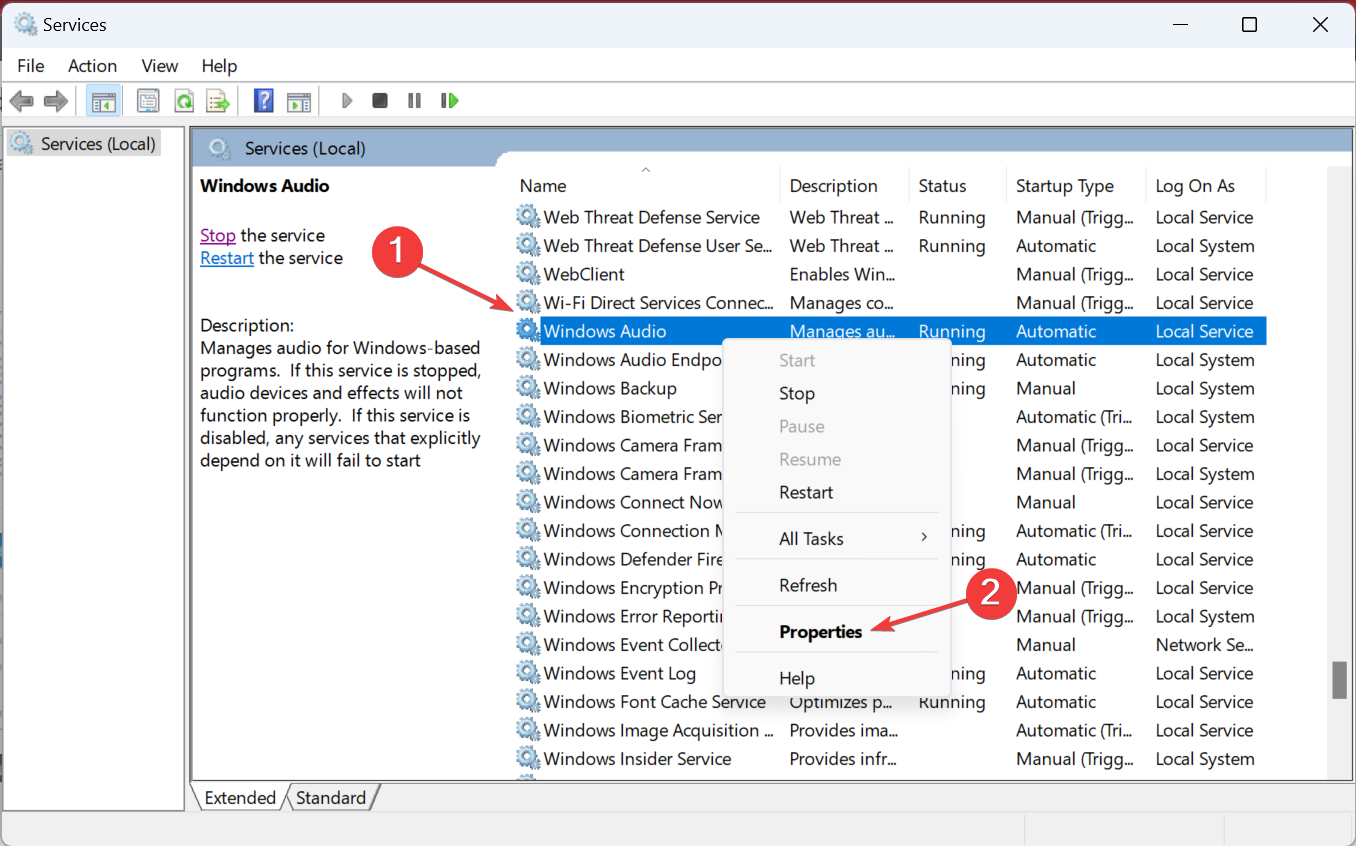Click the 'Optimizes p...' description cell
Image resolution: width=1356 pixels, height=846 pixels.
841,702
